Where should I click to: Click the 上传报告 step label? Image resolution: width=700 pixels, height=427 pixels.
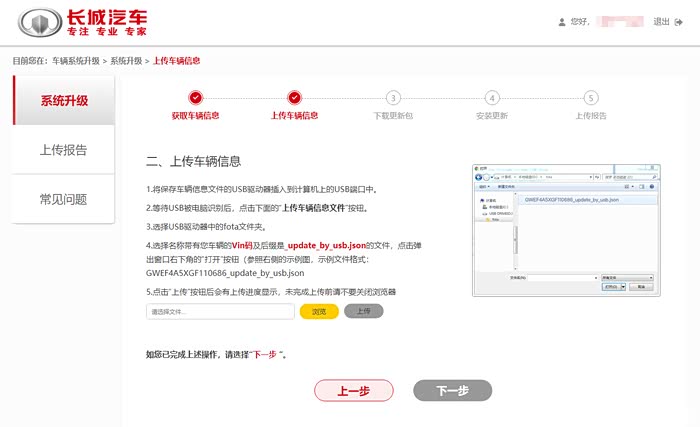tap(591, 116)
